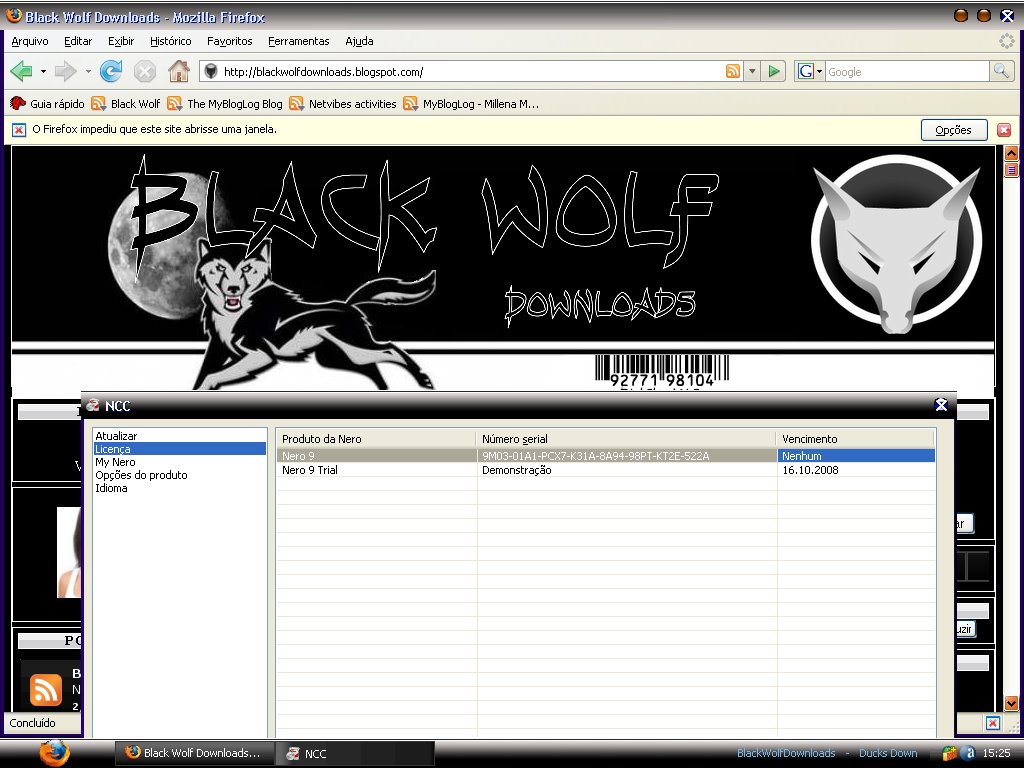Click the Nenhum expiration cell

click(856, 456)
